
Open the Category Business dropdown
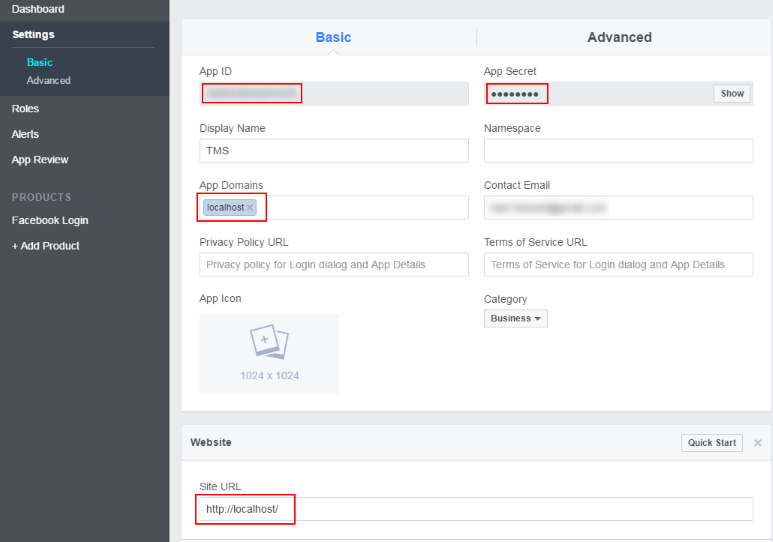pyautogui.click(x=516, y=318)
